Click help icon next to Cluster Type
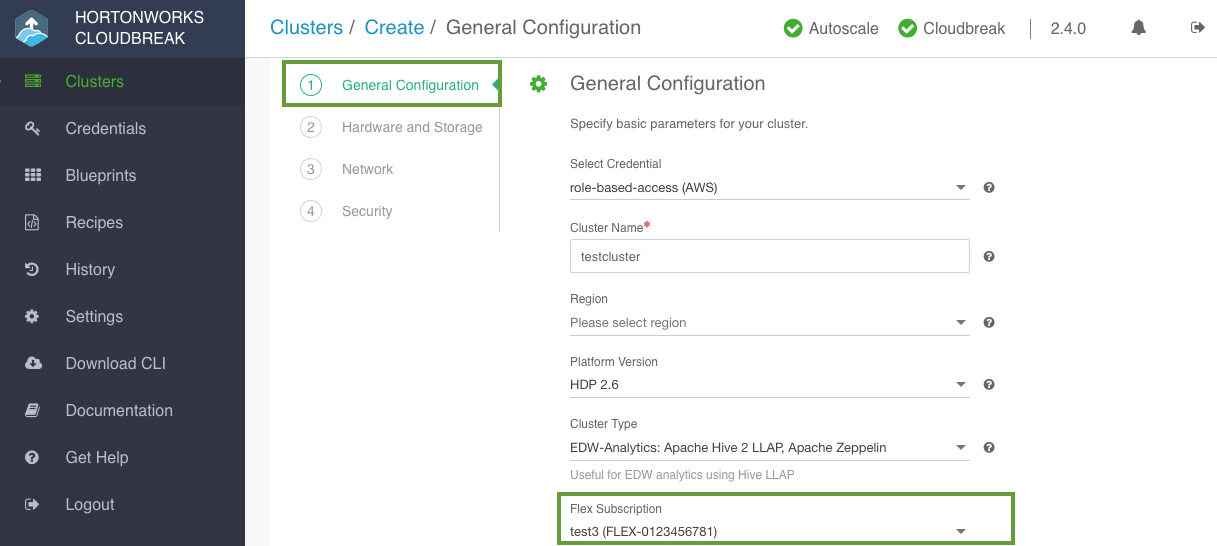 (x=989, y=447)
